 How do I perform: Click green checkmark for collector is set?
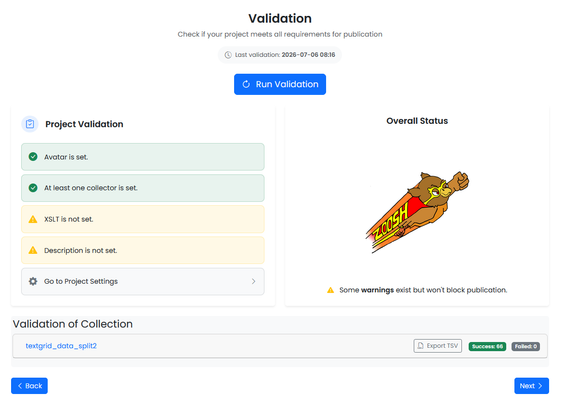click(33, 188)
